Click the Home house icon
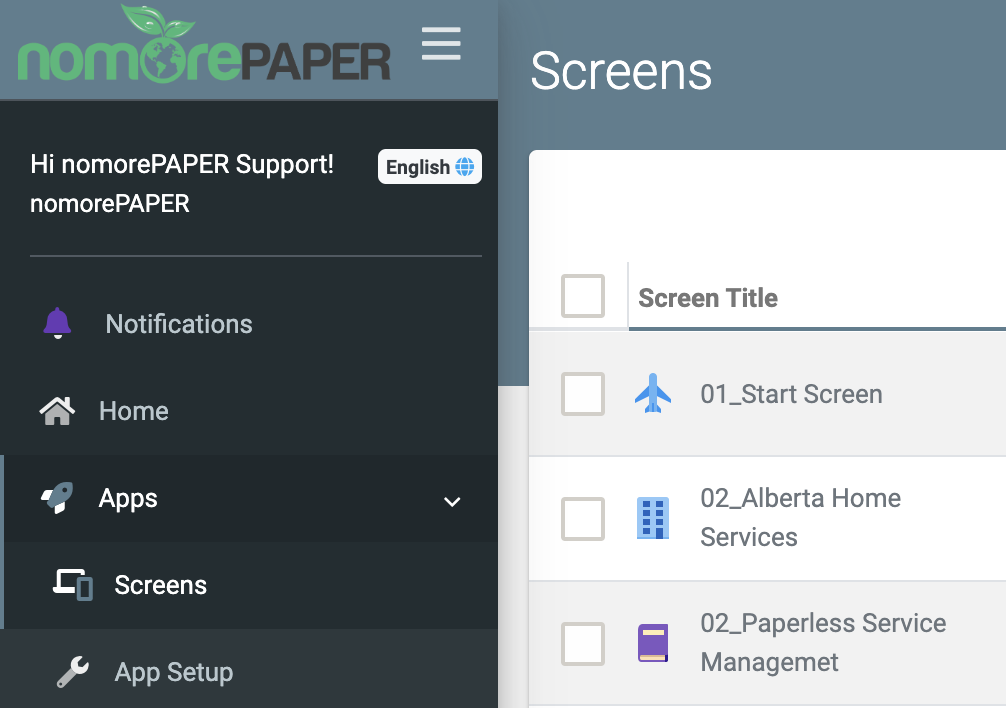 tap(57, 411)
